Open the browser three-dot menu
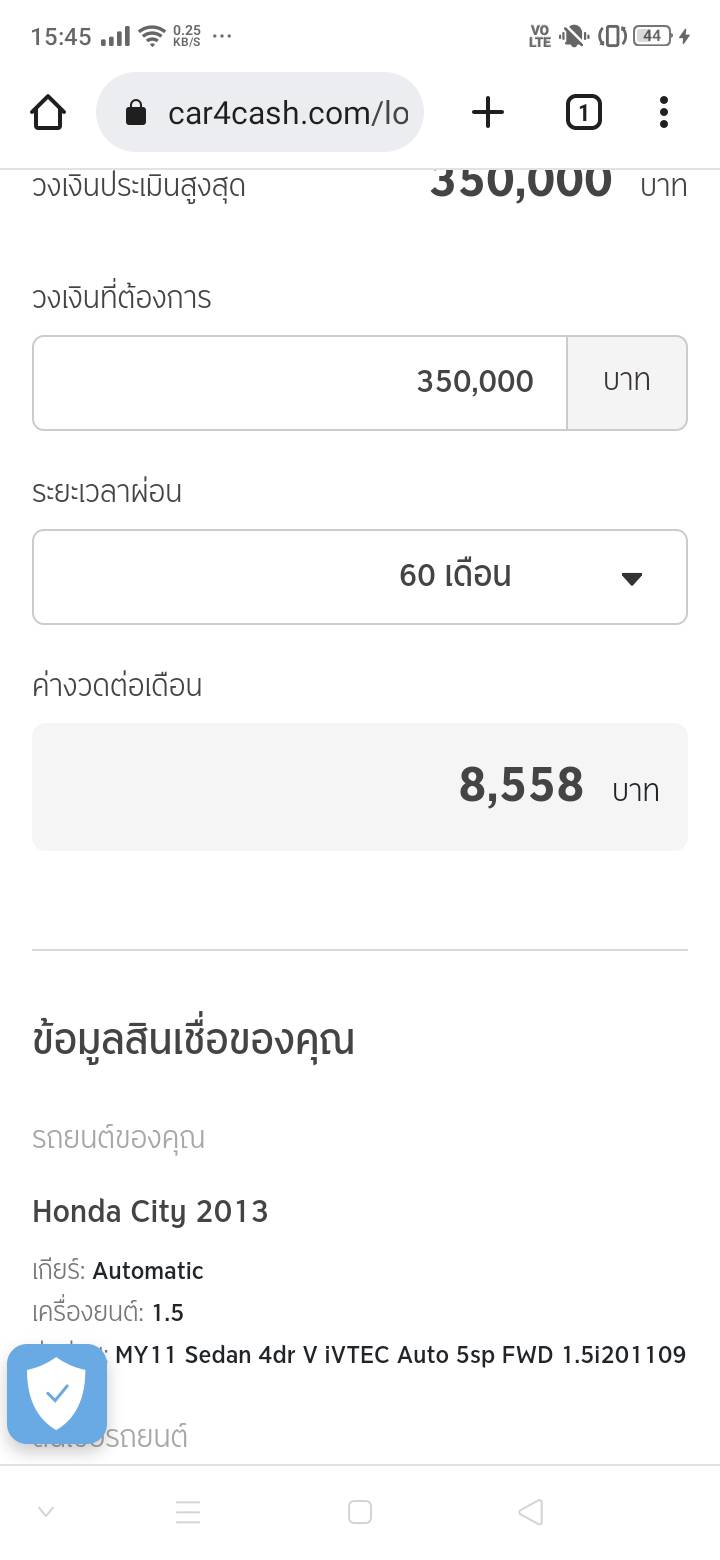 click(663, 113)
